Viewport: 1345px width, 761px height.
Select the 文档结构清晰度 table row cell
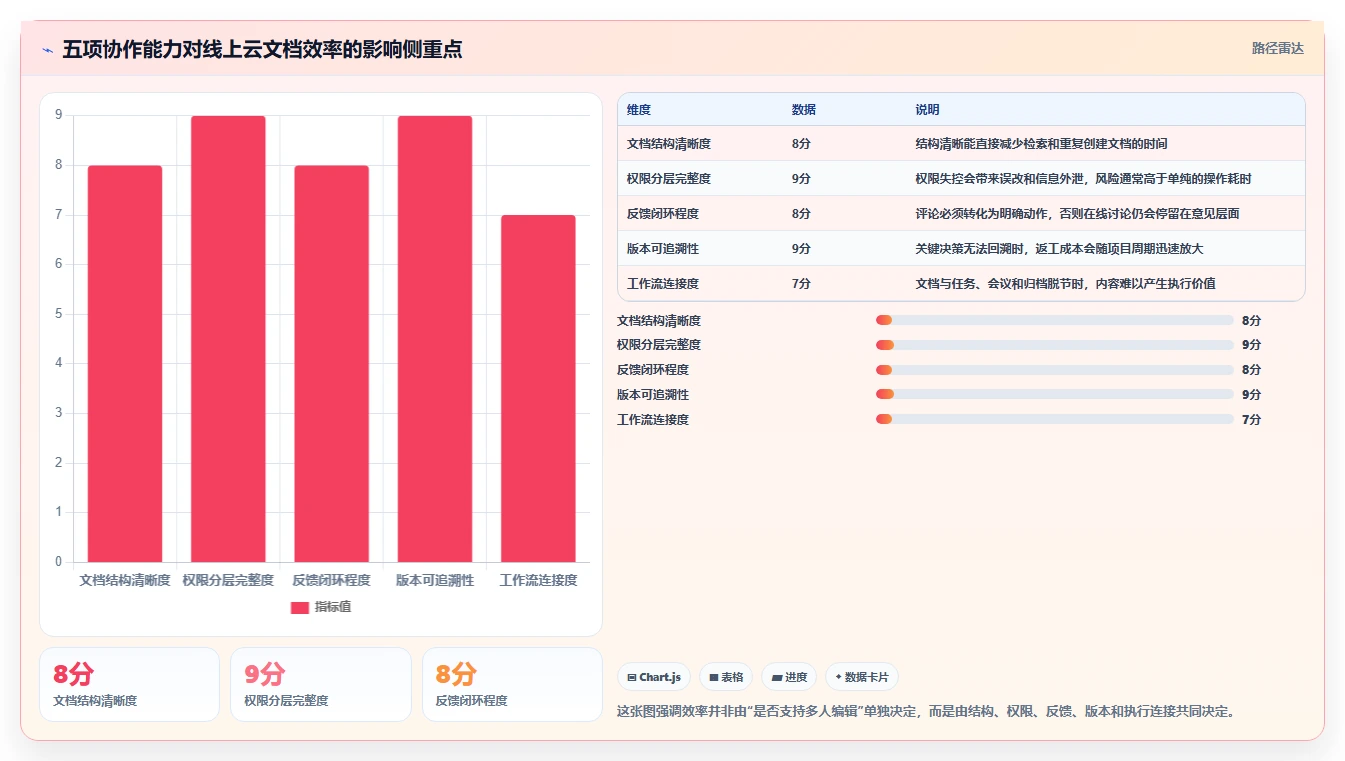pyautogui.click(x=669, y=144)
